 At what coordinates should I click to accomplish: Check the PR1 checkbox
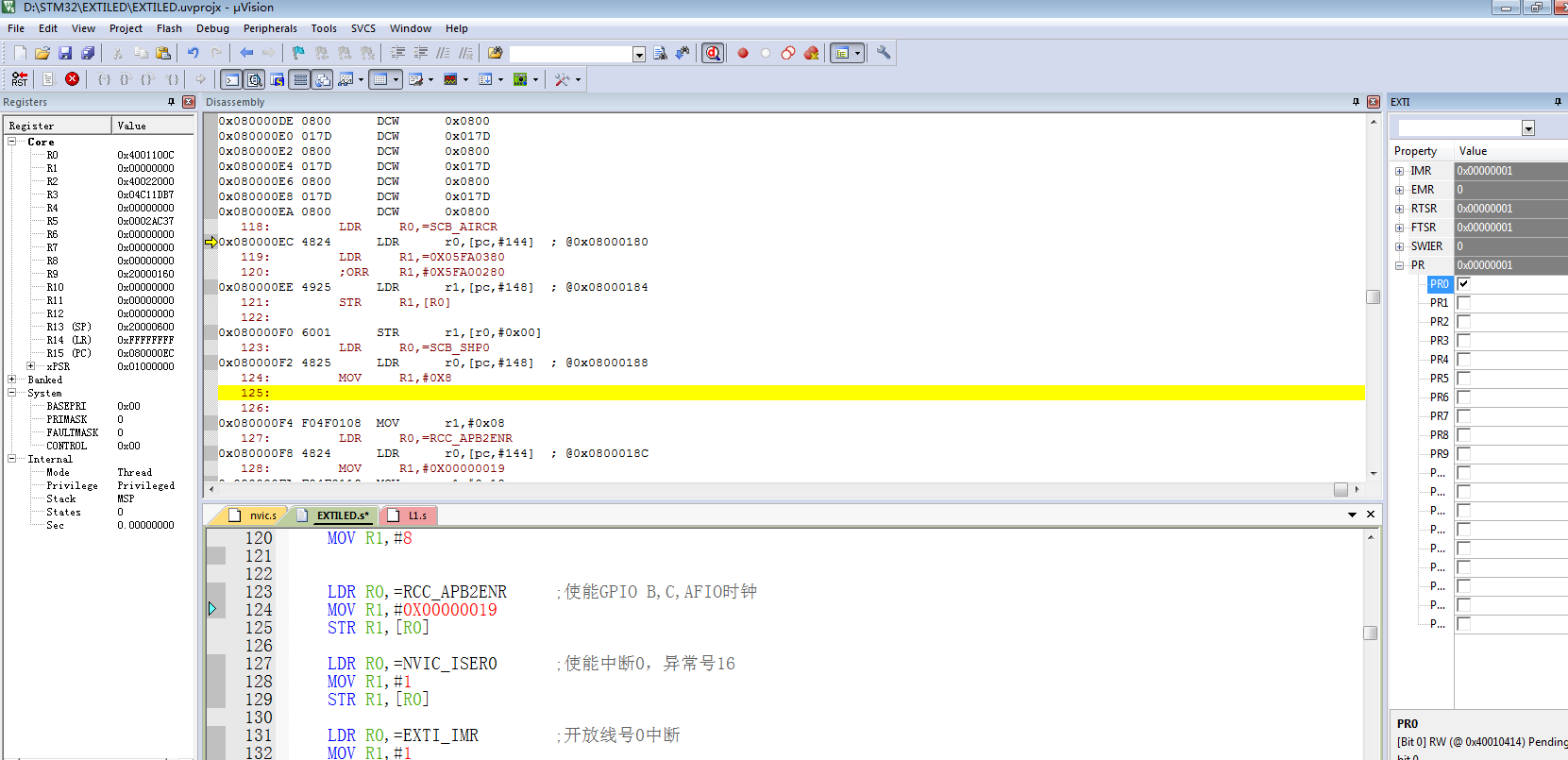1463,302
